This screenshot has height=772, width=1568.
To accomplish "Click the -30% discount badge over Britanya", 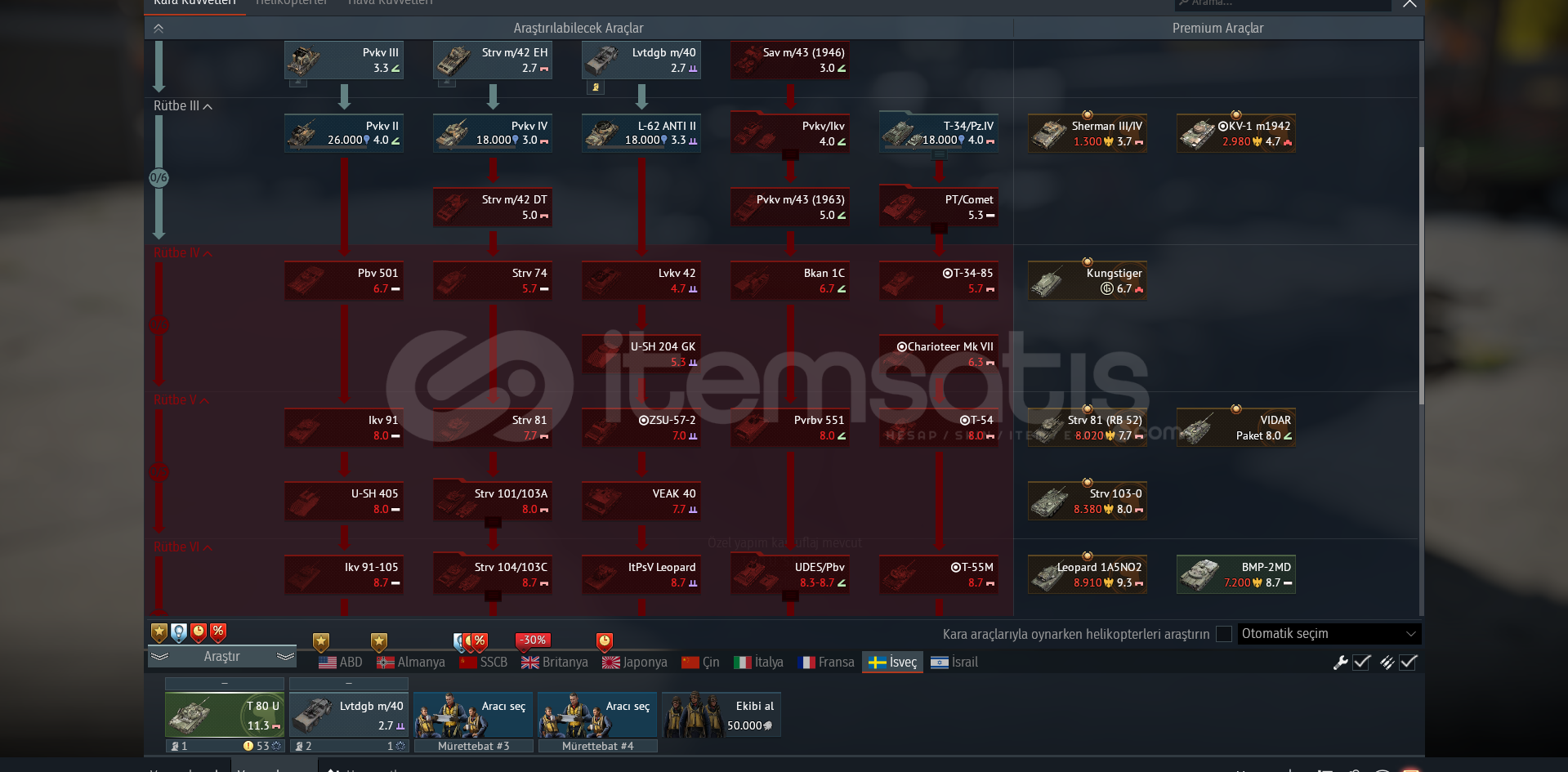I will [534, 640].
